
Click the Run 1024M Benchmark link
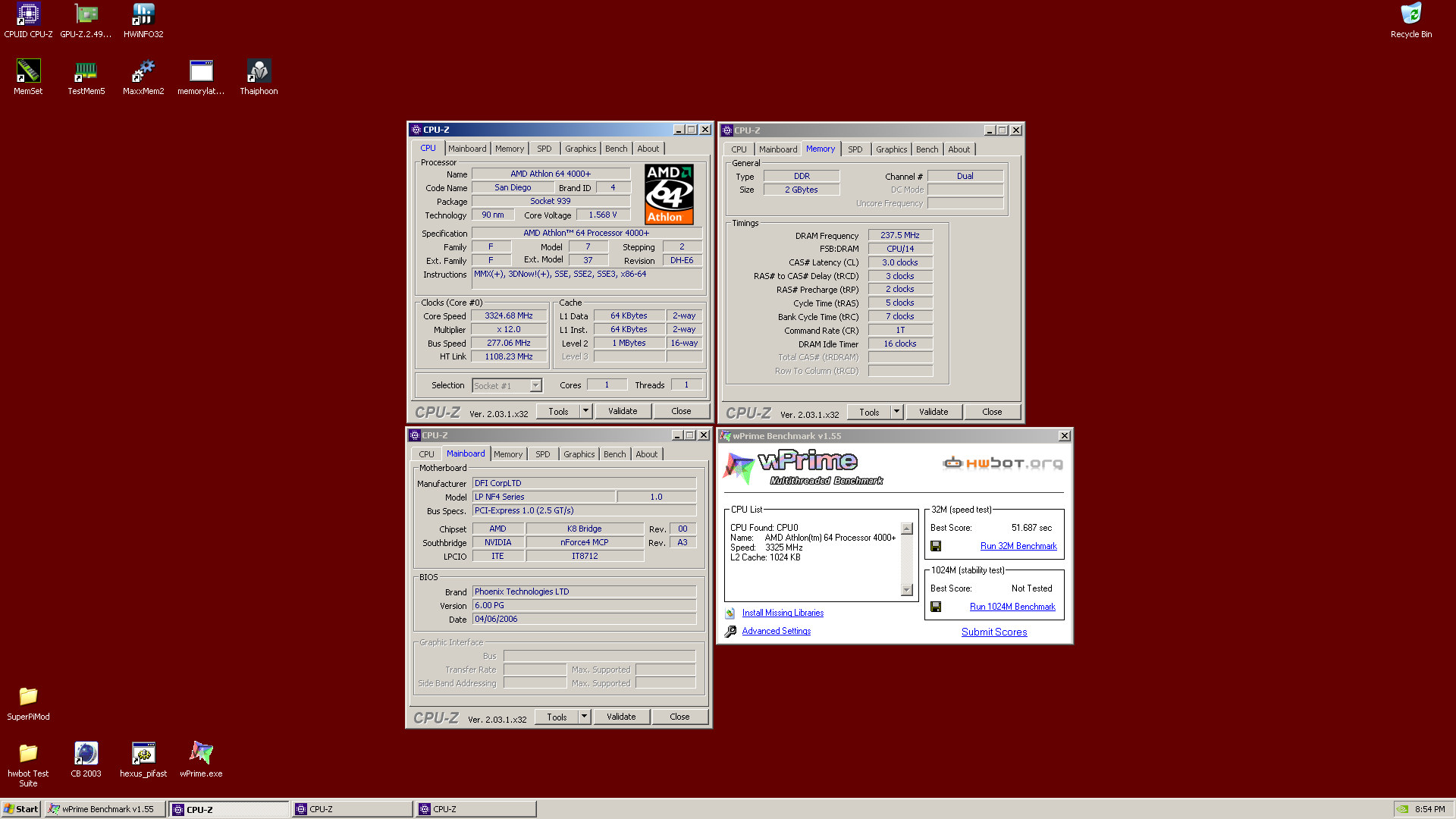click(x=1012, y=607)
